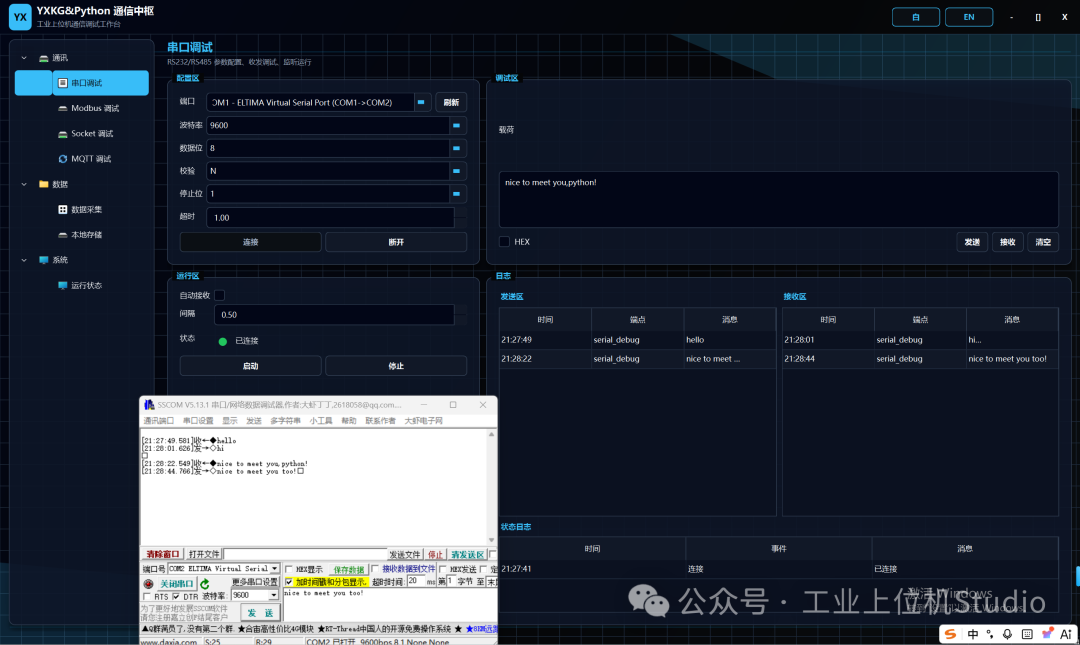Image resolution: width=1080 pixels, height=645 pixels.
Task: Open SSCOM 波特率 9600 dropdown
Action: click(273, 595)
